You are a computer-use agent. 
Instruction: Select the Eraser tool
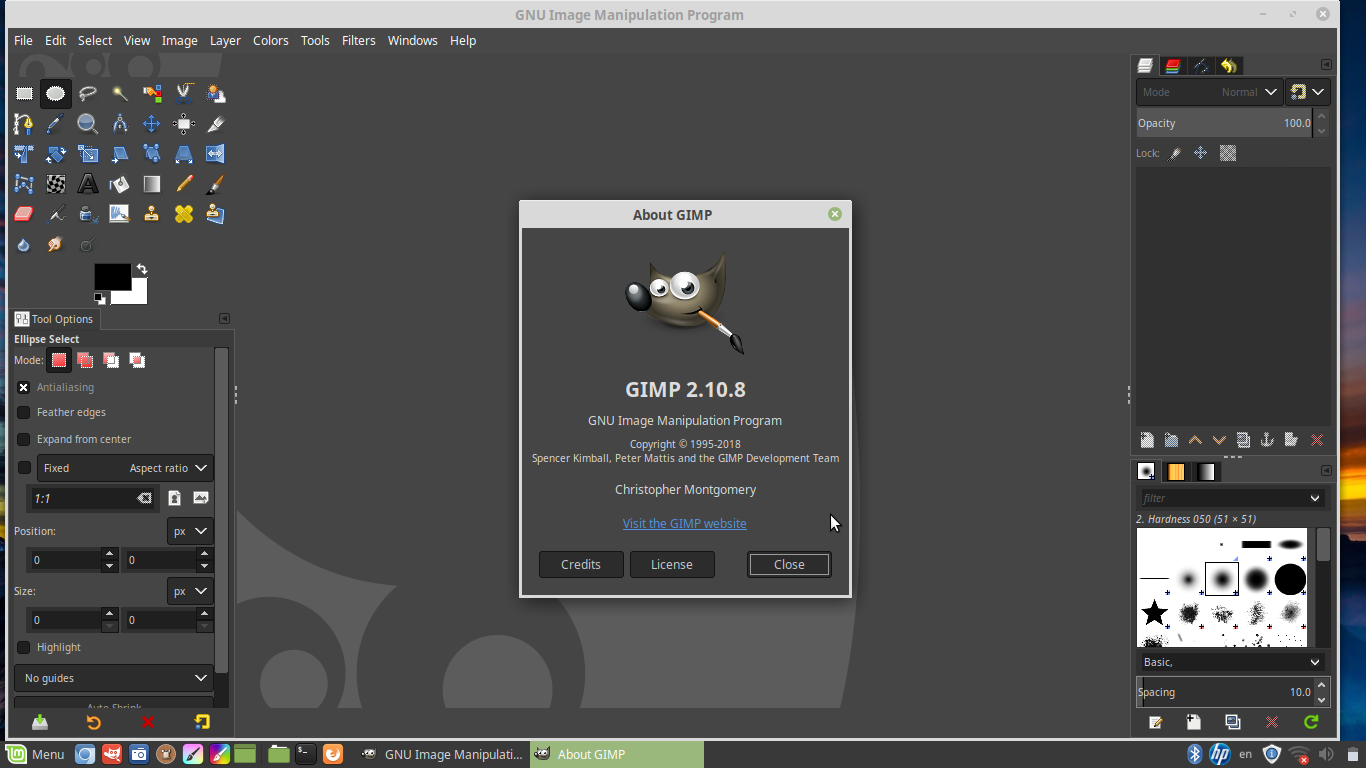point(24,214)
